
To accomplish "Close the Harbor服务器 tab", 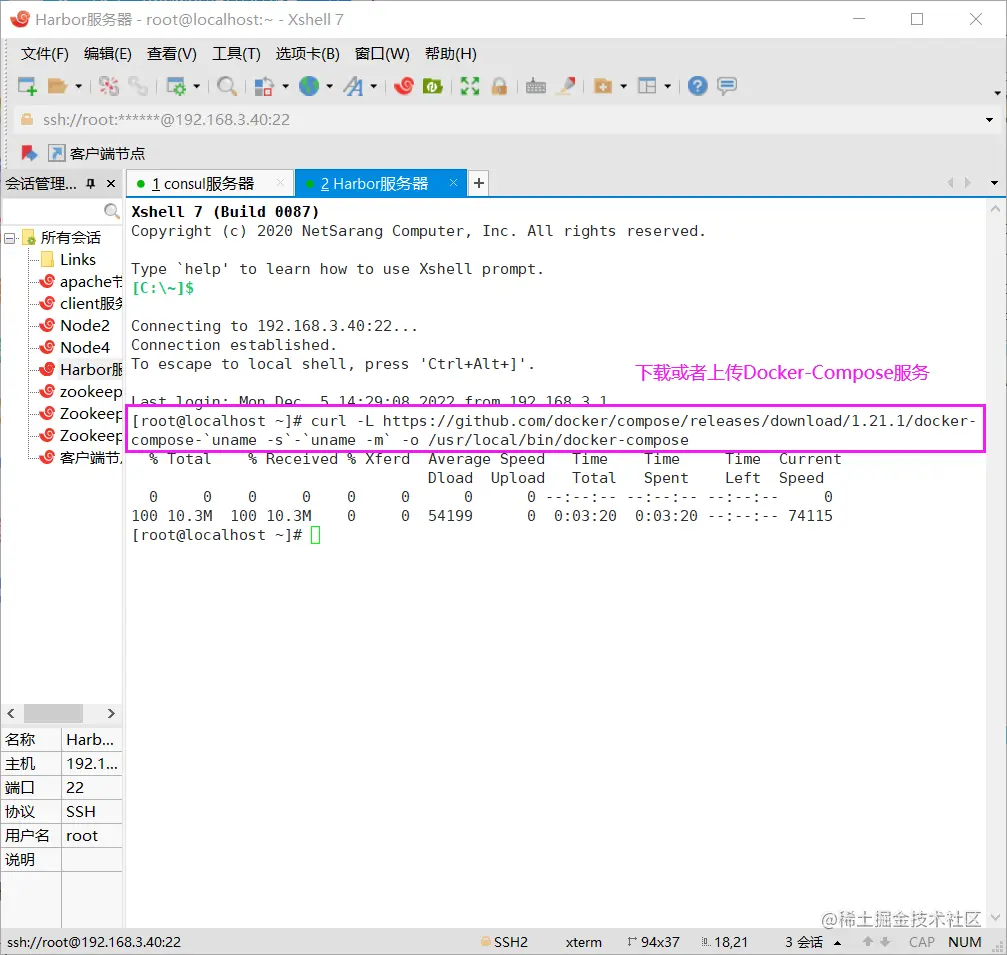I will coord(453,183).
